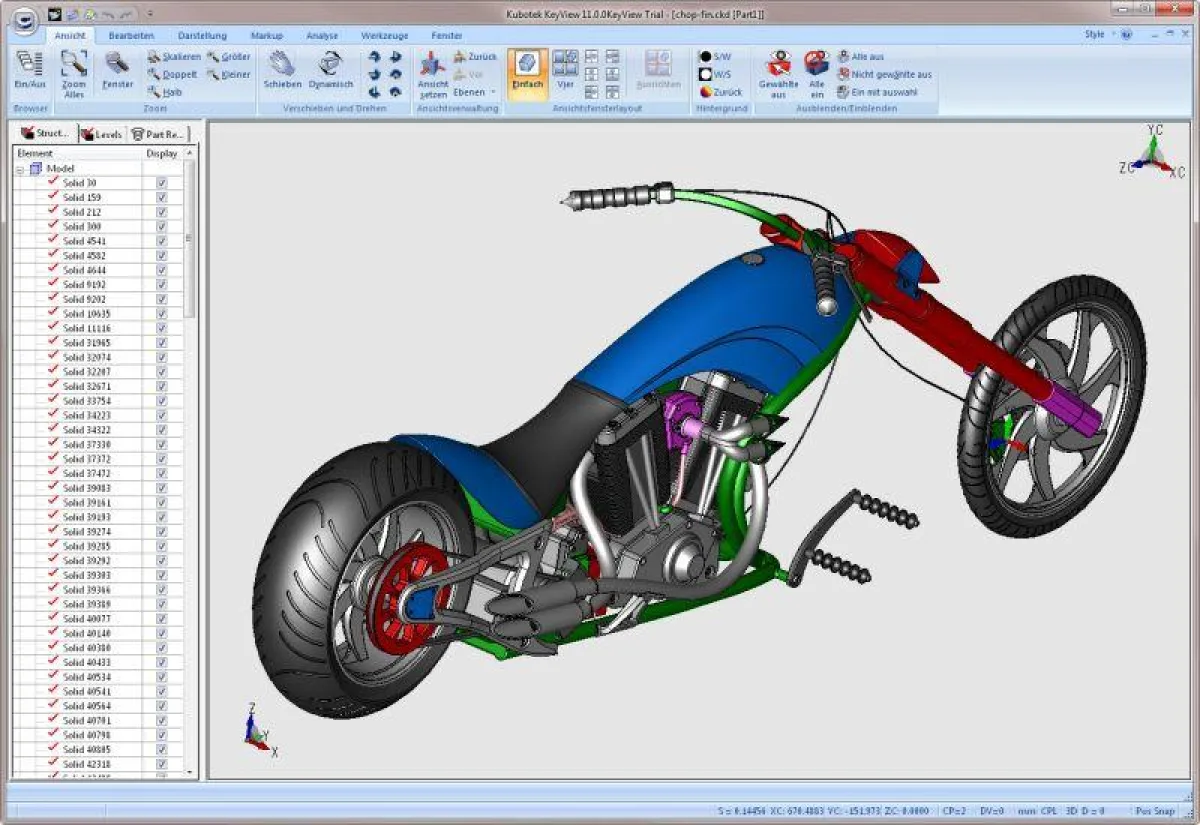Toggle Display checkbox for Solid 212
1200x825 pixels.
coord(161,212)
